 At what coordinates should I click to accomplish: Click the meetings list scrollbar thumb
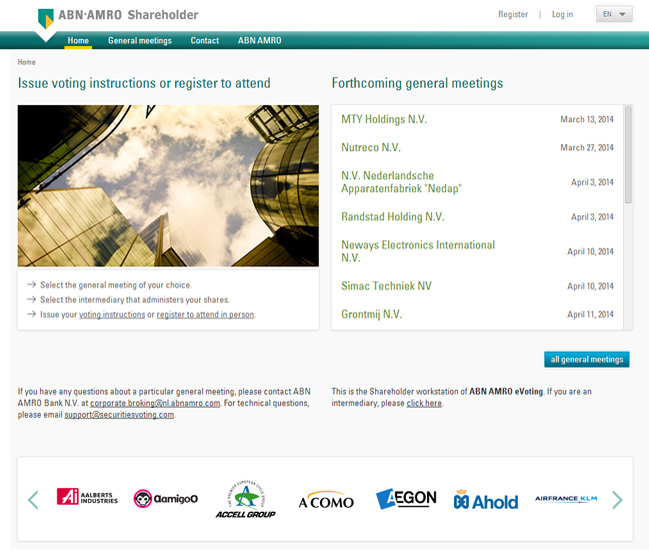point(628,154)
